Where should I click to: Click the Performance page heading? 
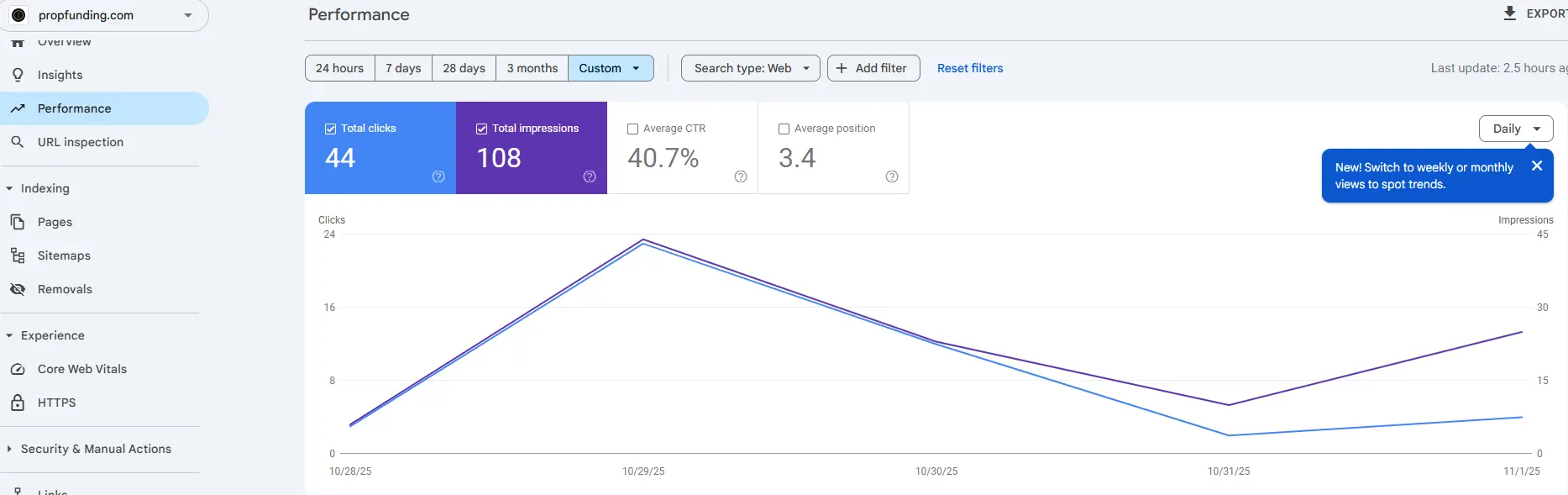(359, 14)
